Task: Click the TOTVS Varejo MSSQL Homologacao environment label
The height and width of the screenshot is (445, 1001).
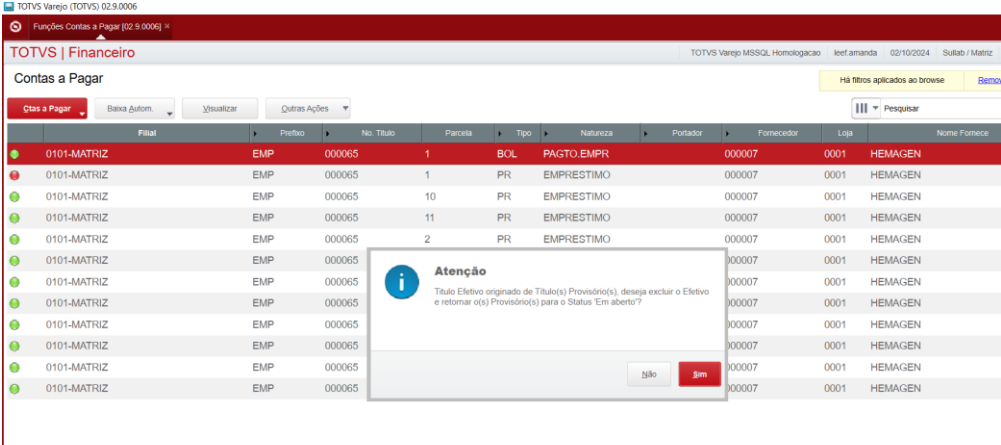Action: (x=755, y=53)
